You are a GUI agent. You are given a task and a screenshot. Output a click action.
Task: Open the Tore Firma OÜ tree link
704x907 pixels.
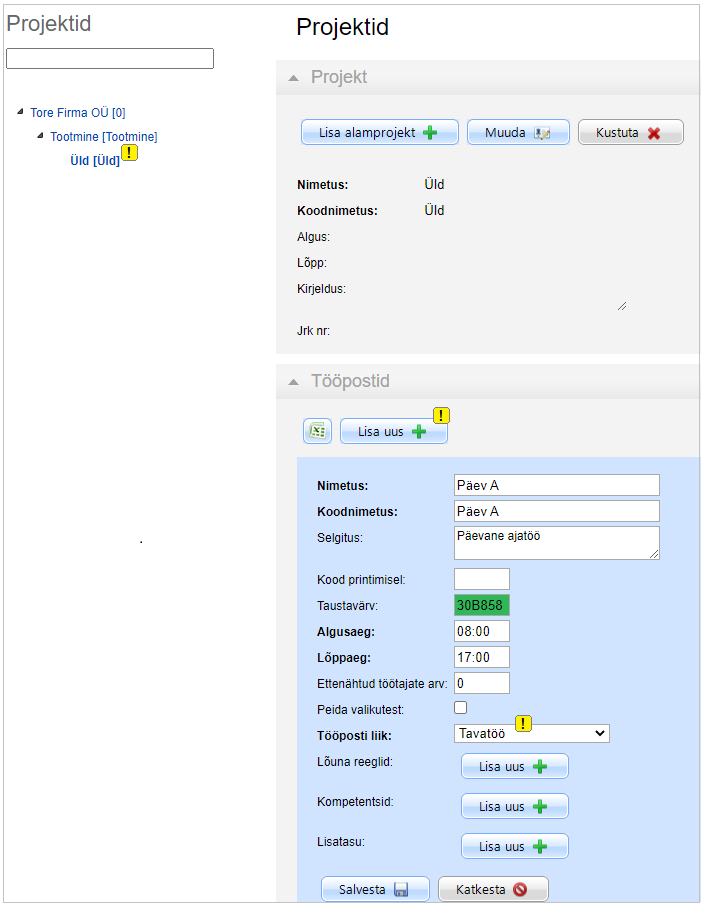(x=77, y=114)
